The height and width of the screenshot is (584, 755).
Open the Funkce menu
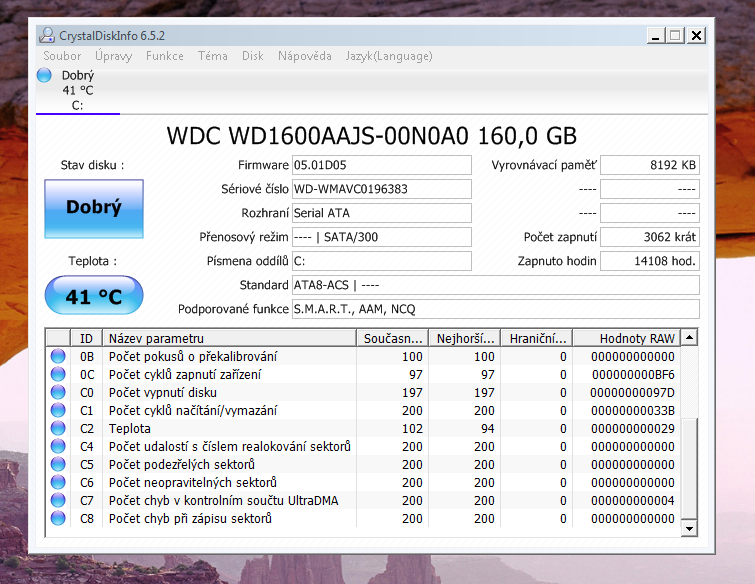point(165,56)
